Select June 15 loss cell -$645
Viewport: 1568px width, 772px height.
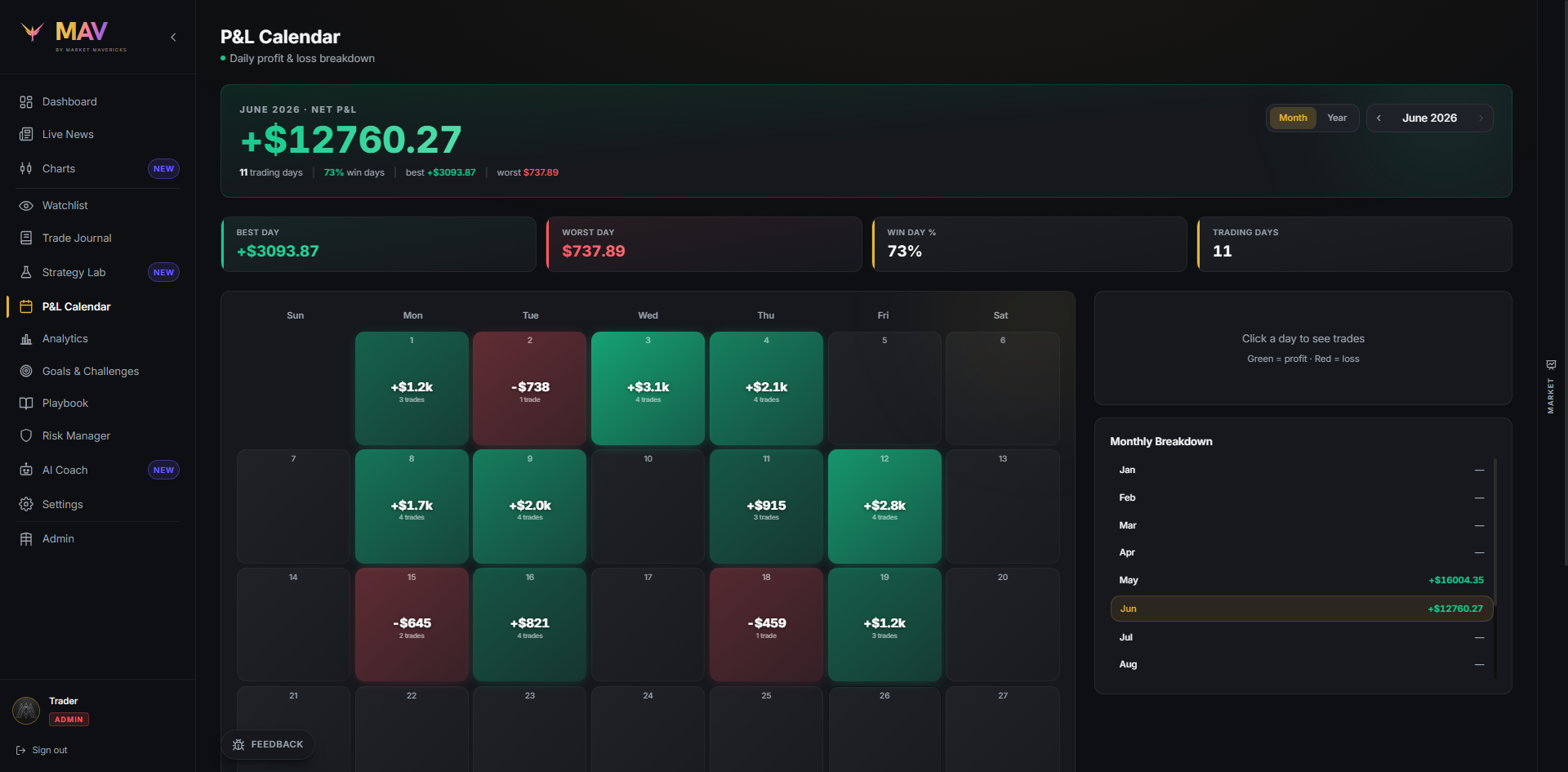412,625
